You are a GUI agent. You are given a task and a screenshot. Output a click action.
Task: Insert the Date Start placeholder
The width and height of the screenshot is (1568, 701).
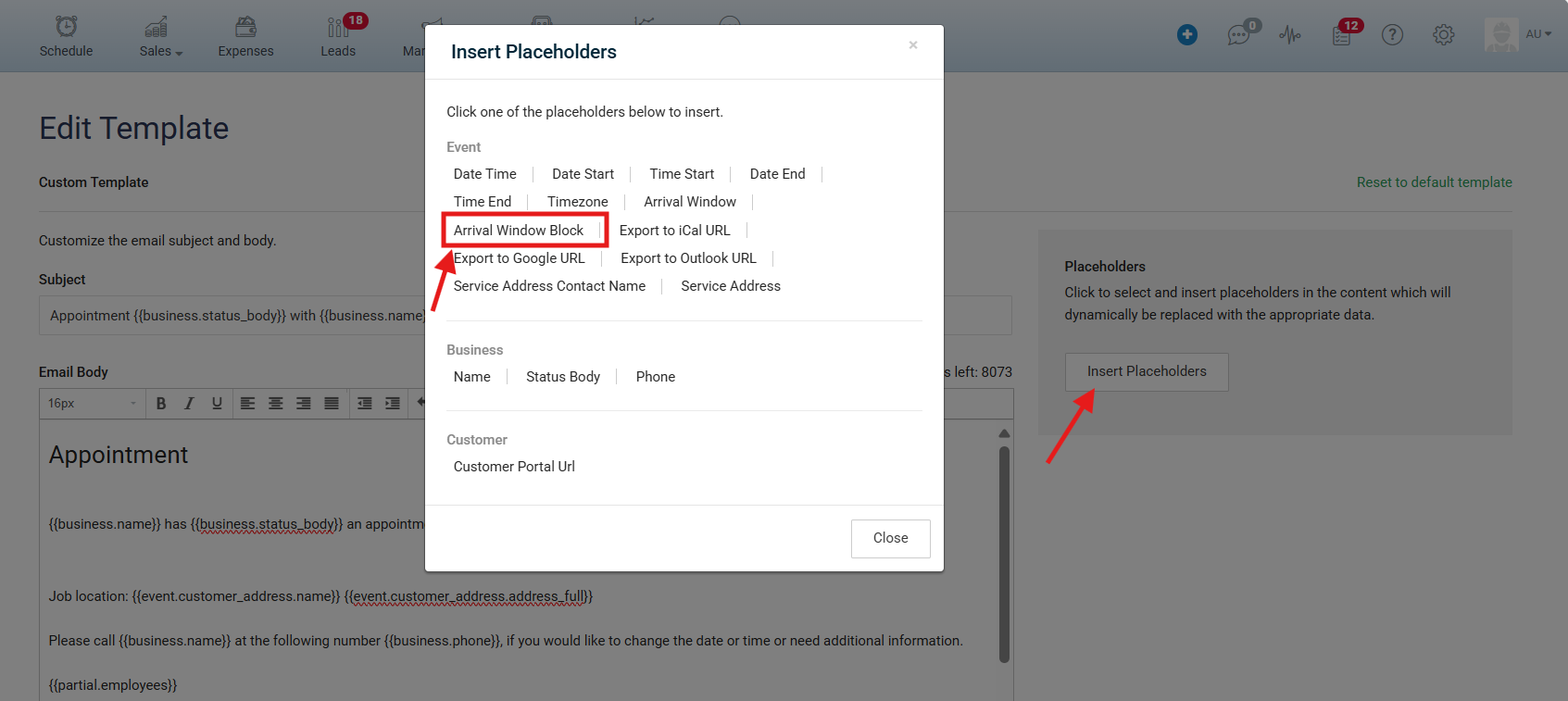pos(583,174)
